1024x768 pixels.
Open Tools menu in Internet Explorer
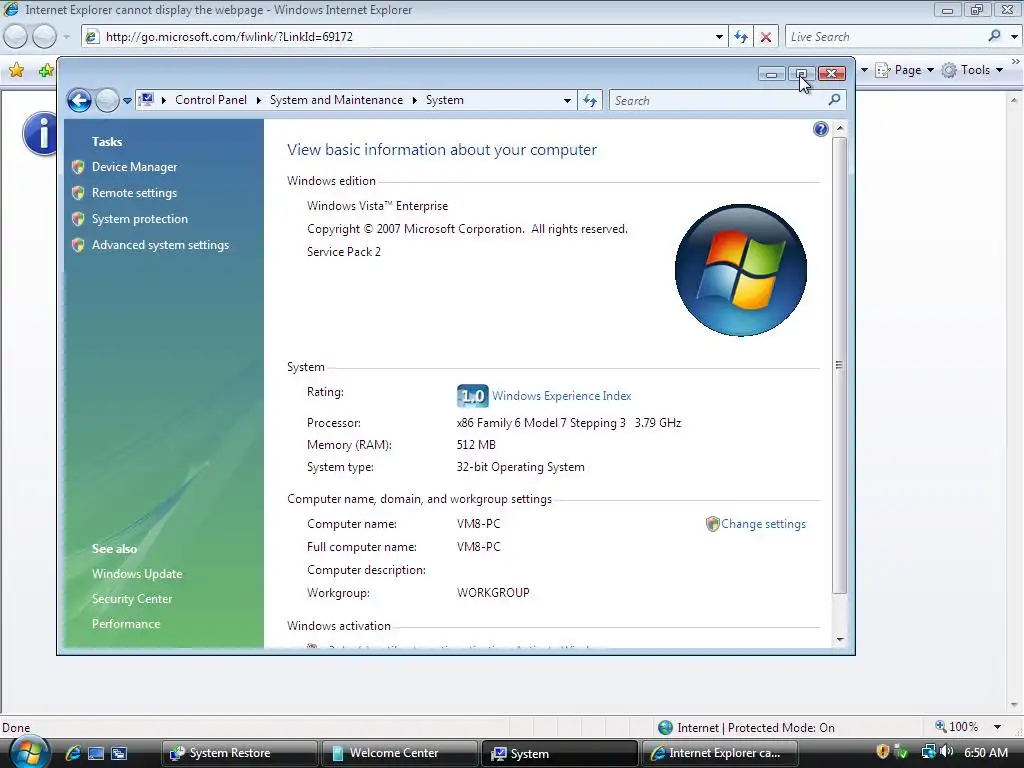(972, 70)
